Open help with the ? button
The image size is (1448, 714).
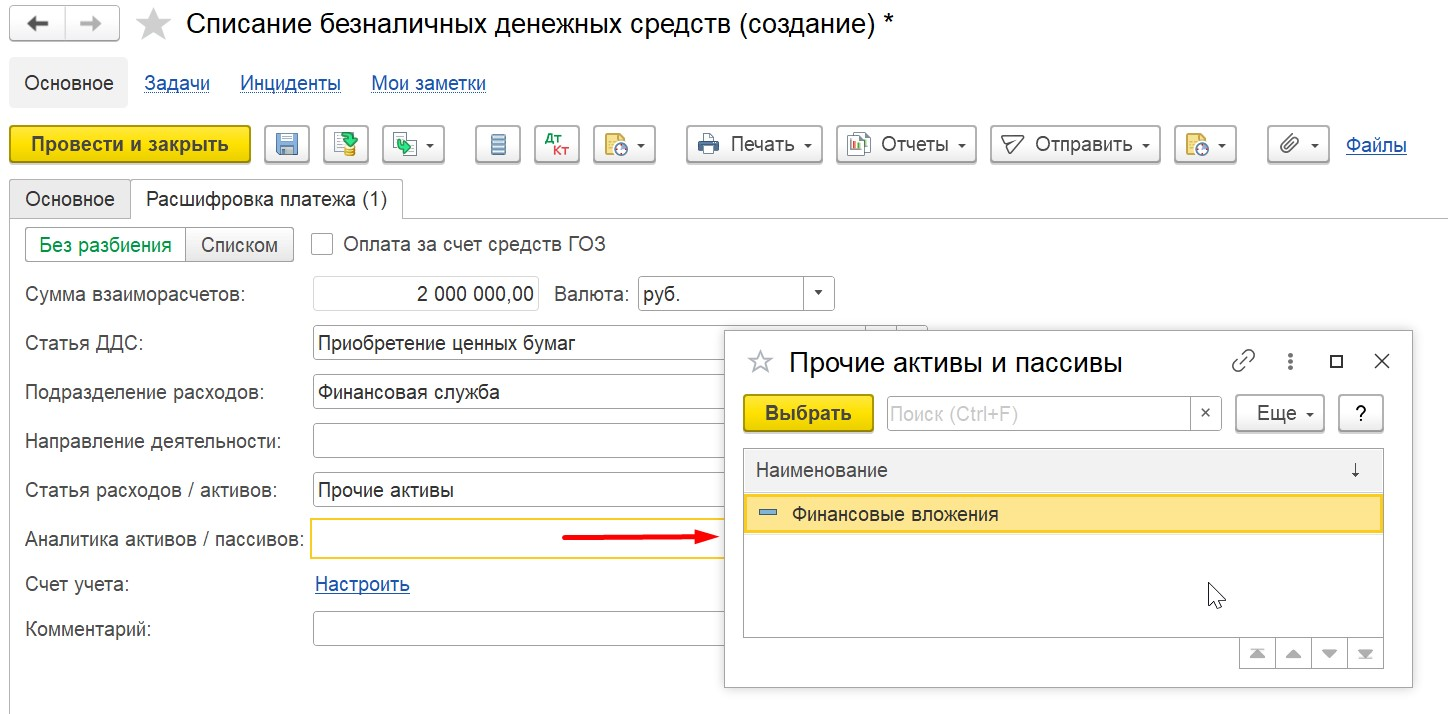[1361, 413]
